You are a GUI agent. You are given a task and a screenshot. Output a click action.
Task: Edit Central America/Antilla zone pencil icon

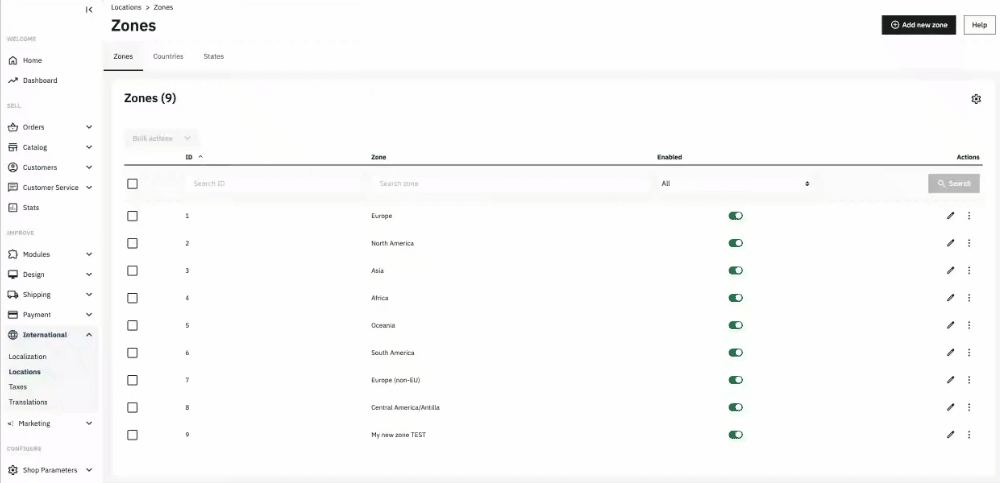tap(951, 407)
